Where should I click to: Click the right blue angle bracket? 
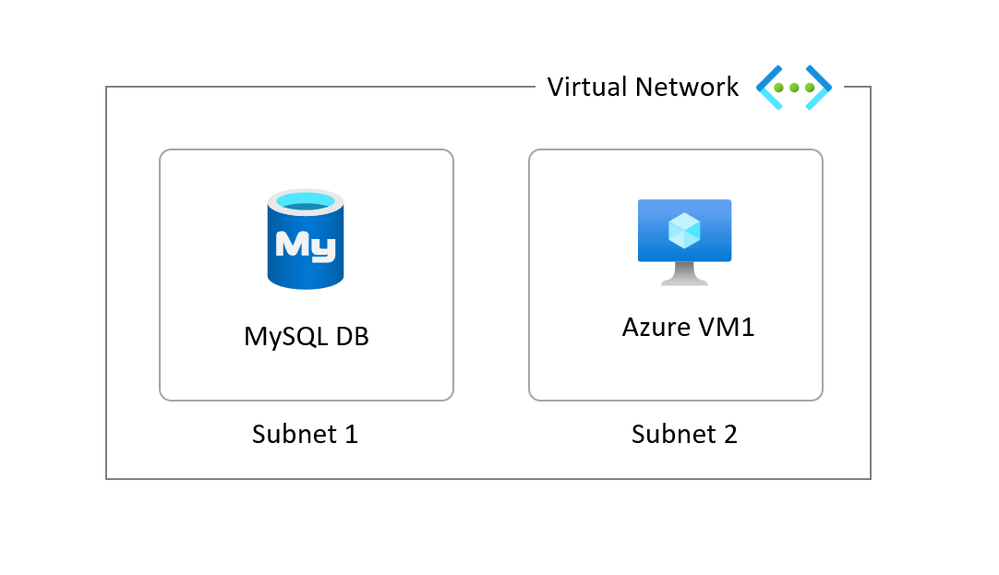point(819,87)
